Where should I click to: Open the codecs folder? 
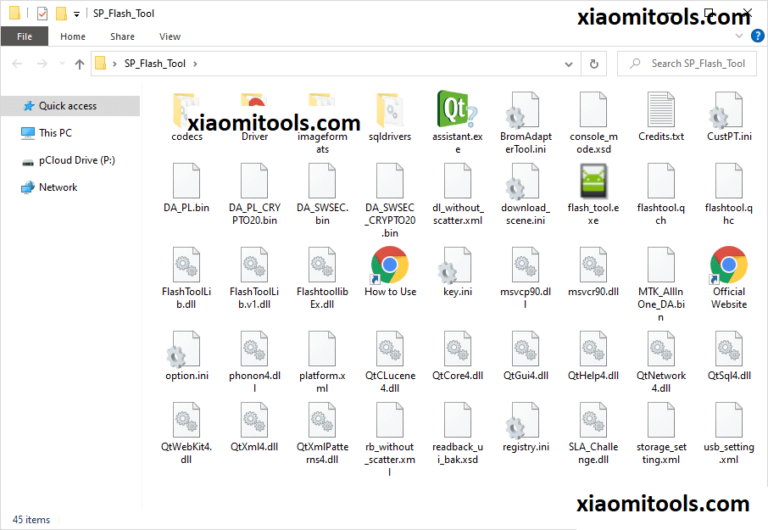[x=187, y=110]
